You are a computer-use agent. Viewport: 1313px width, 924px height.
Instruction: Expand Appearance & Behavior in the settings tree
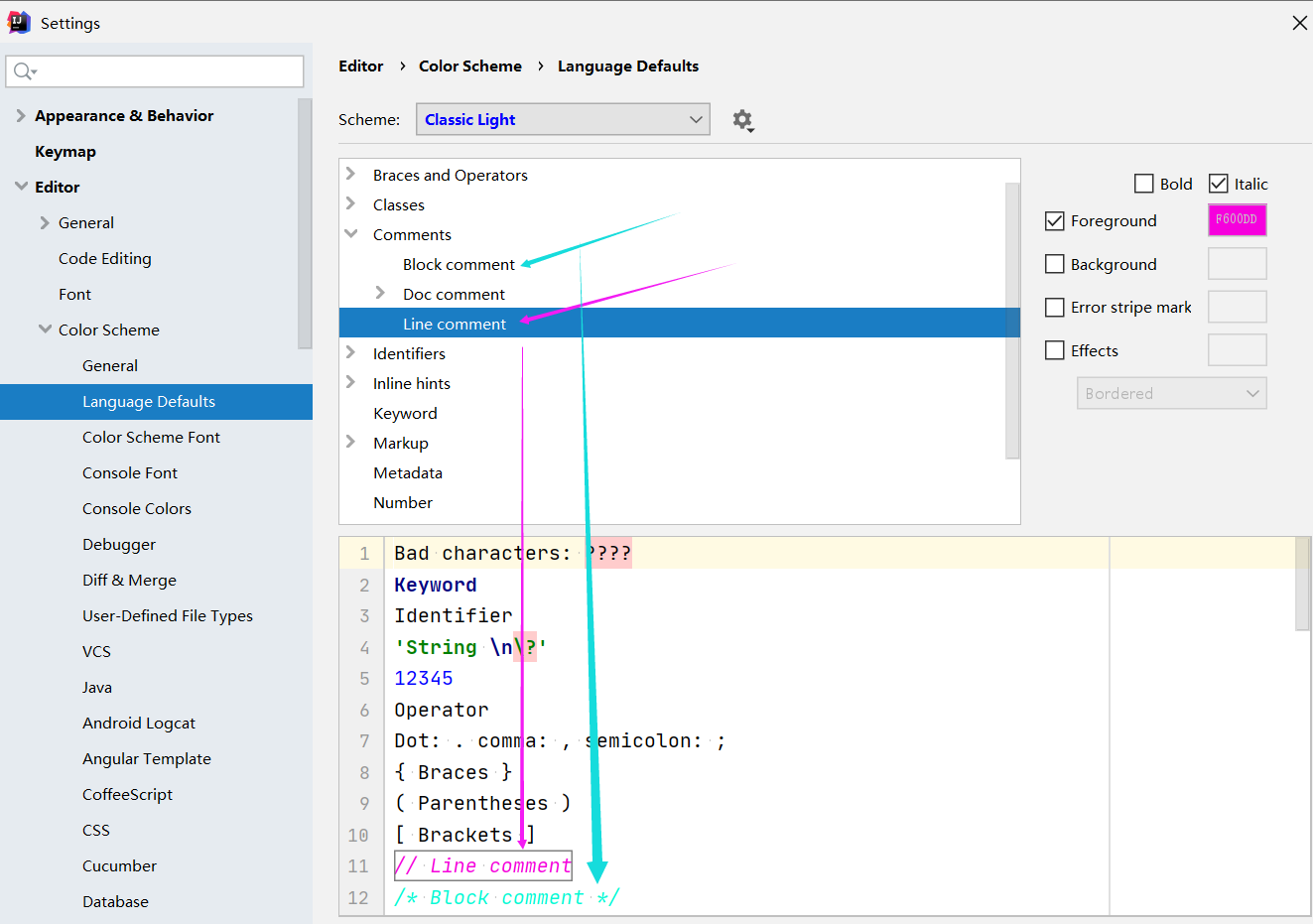21,116
